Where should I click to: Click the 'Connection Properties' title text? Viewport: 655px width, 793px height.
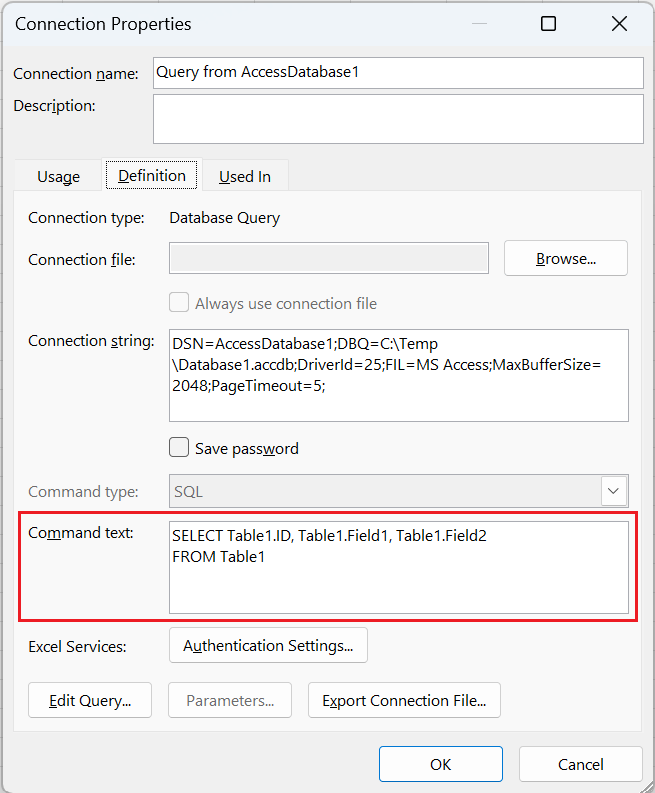tap(103, 24)
